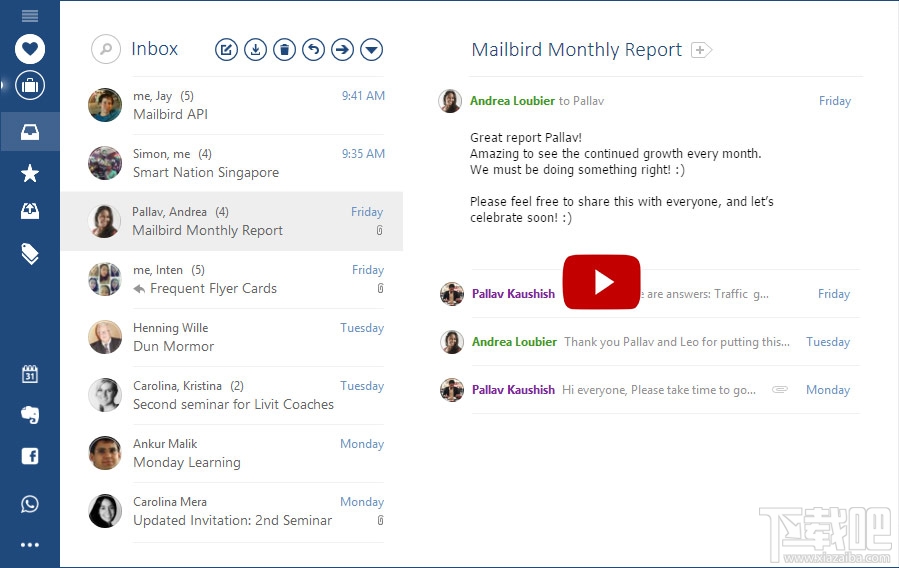Click attachment clip on Frequent Flyer Cards
The image size is (899, 568).
pos(380,288)
